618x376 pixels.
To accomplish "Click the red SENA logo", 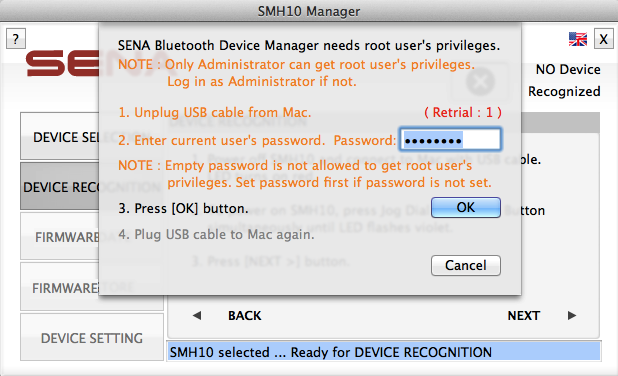I will click(62, 63).
